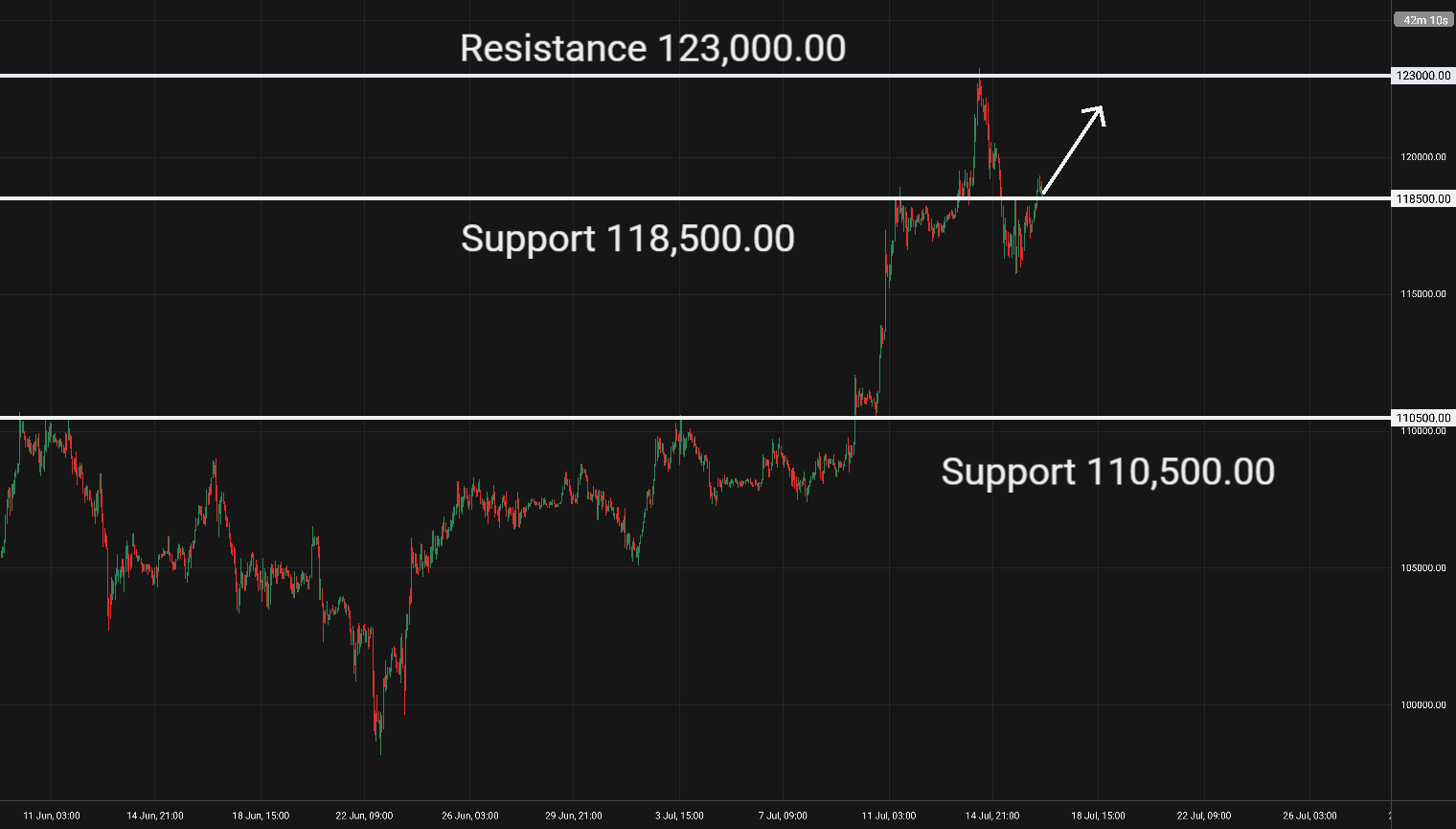Select the Support 118,500.00 text label

tap(627, 239)
